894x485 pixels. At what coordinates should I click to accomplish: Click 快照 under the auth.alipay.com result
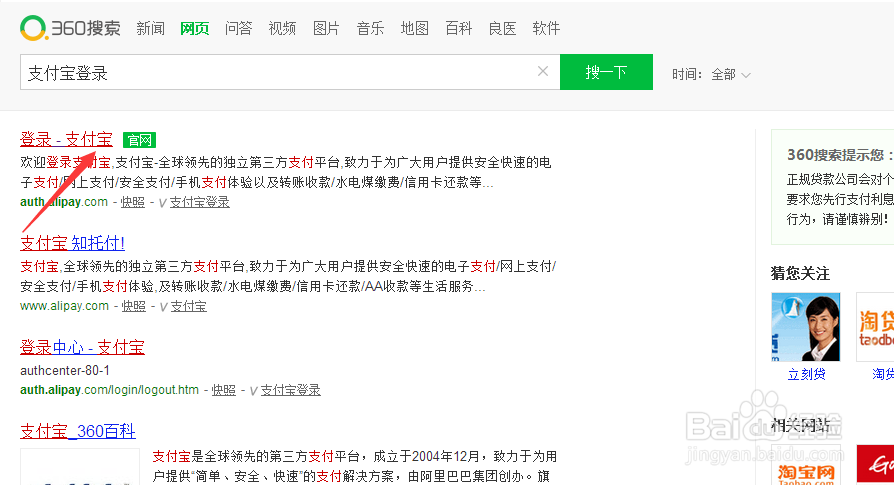pyautogui.click(x=132, y=202)
